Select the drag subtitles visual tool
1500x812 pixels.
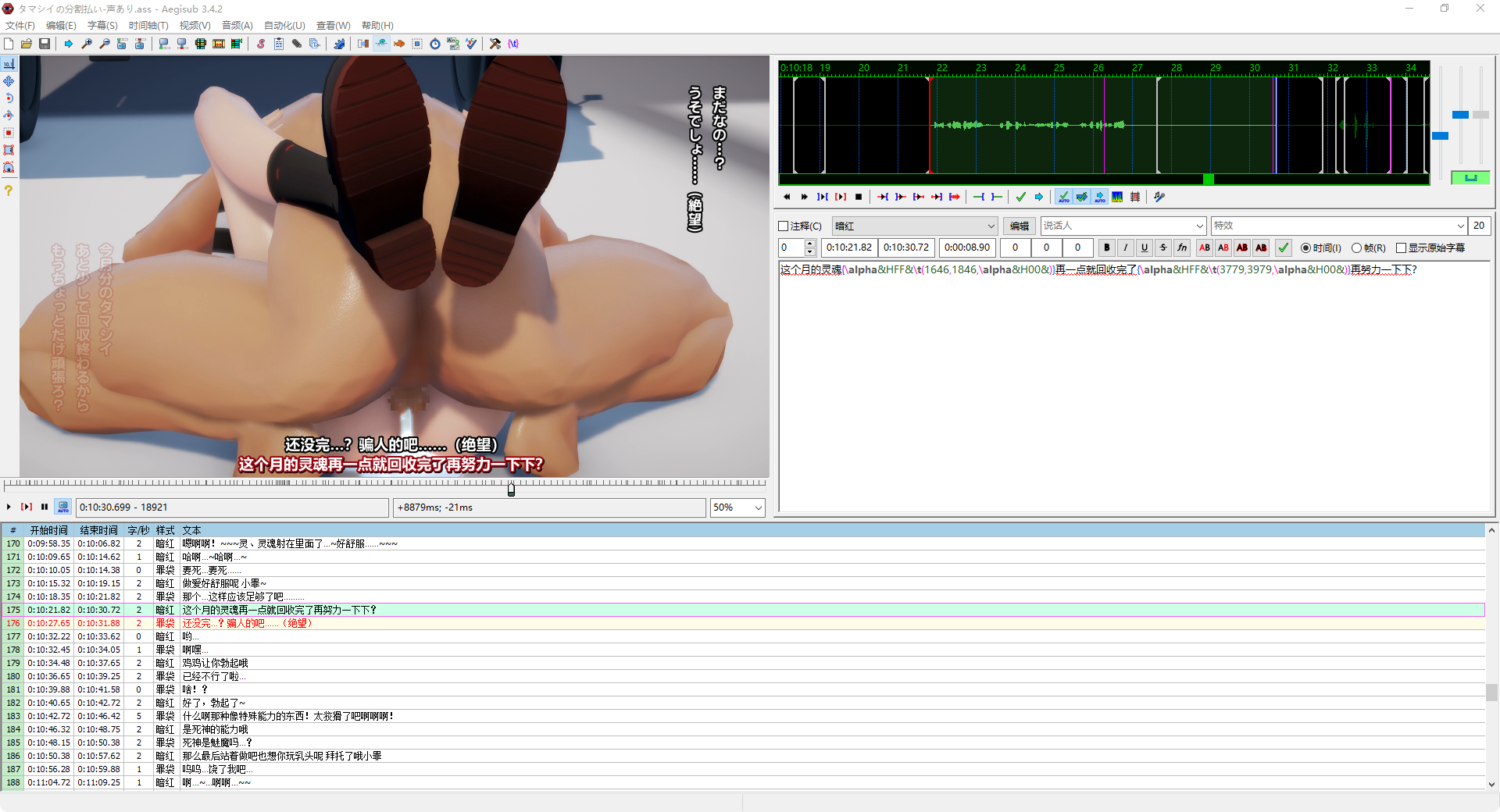(9, 81)
